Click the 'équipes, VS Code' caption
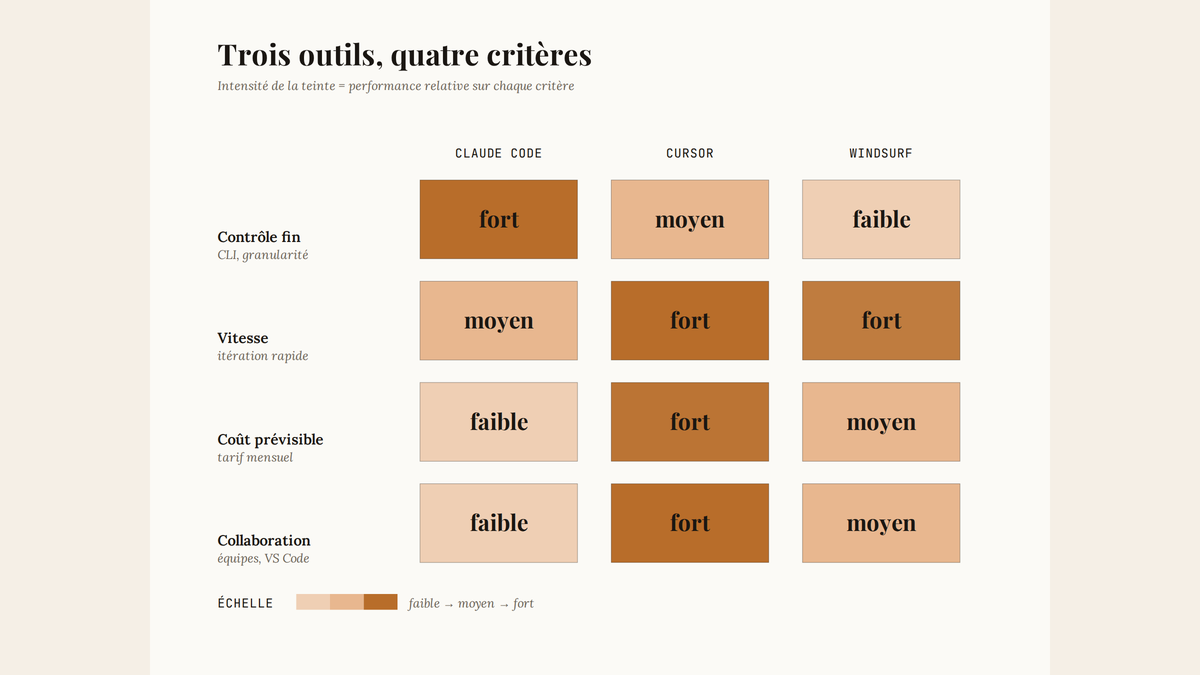 (x=263, y=559)
